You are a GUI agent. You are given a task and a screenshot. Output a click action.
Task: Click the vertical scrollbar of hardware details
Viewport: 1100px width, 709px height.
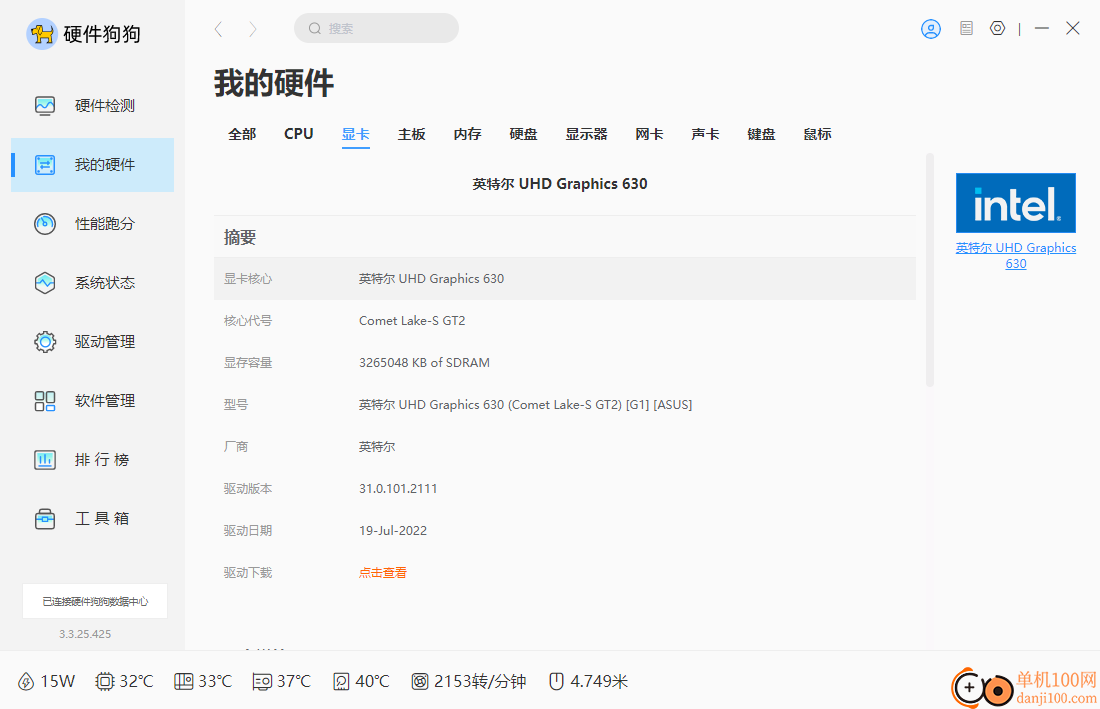pyautogui.click(x=930, y=270)
